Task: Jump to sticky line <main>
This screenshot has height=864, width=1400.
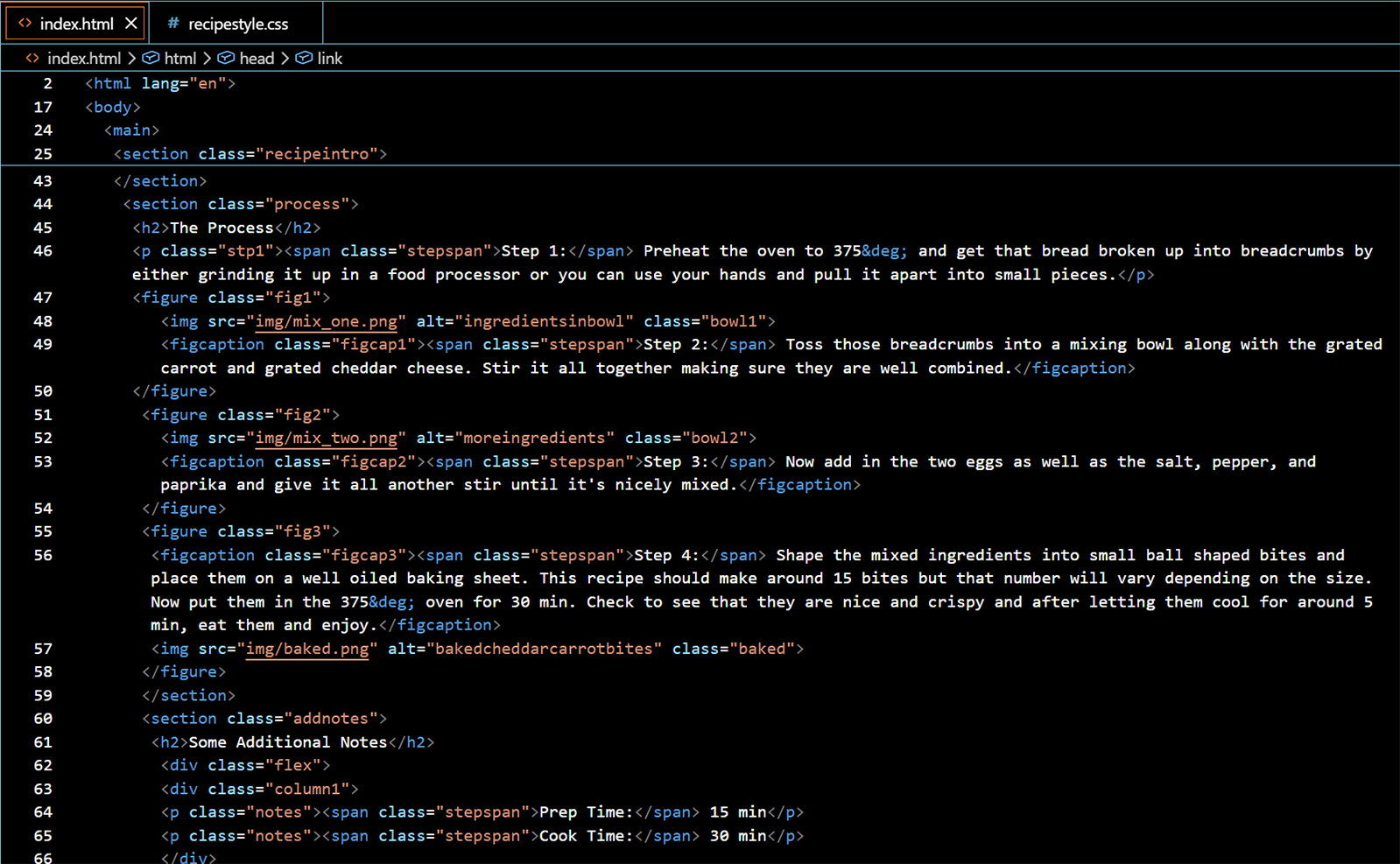Action: point(131,130)
